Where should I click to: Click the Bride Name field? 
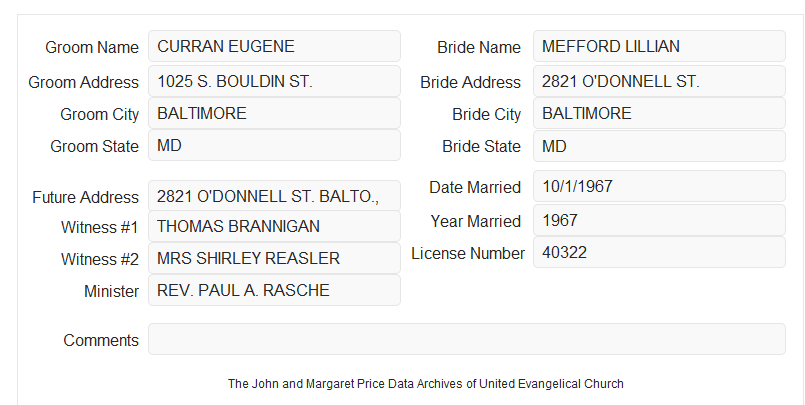659,46
